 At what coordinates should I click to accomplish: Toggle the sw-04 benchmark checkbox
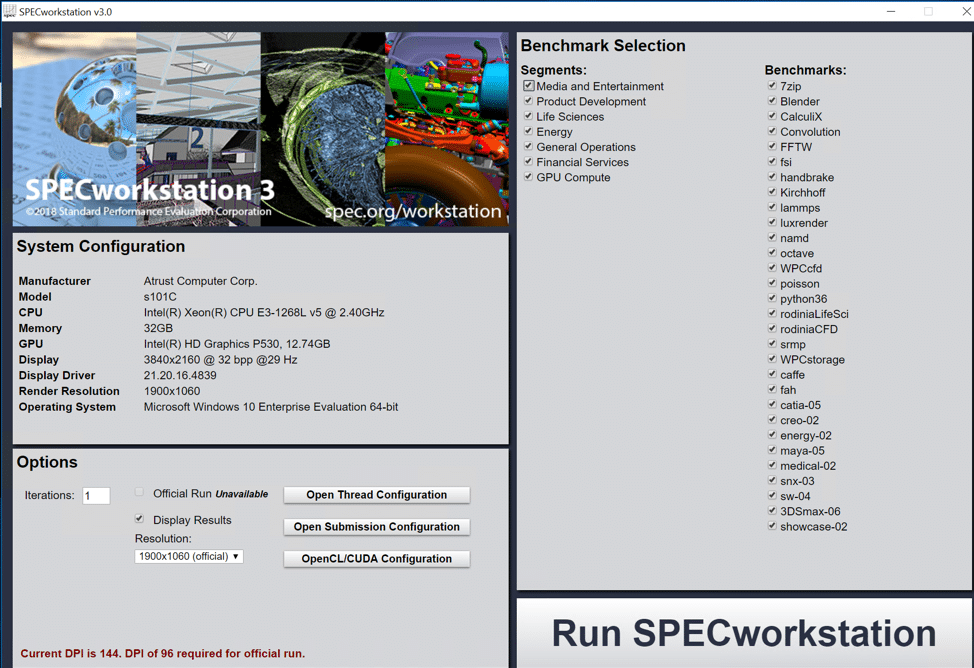[x=772, y=496]
